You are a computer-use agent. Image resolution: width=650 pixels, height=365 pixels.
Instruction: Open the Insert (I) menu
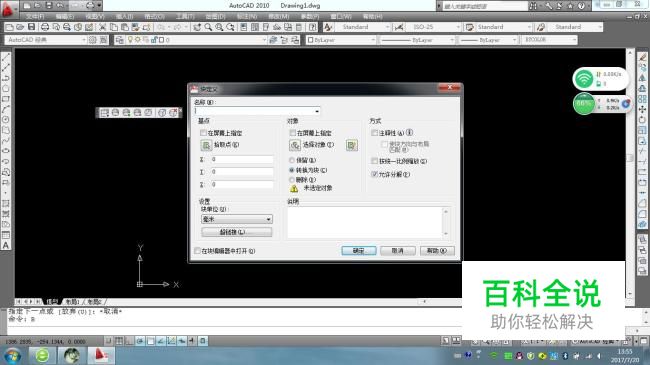[x=124, y=17]
